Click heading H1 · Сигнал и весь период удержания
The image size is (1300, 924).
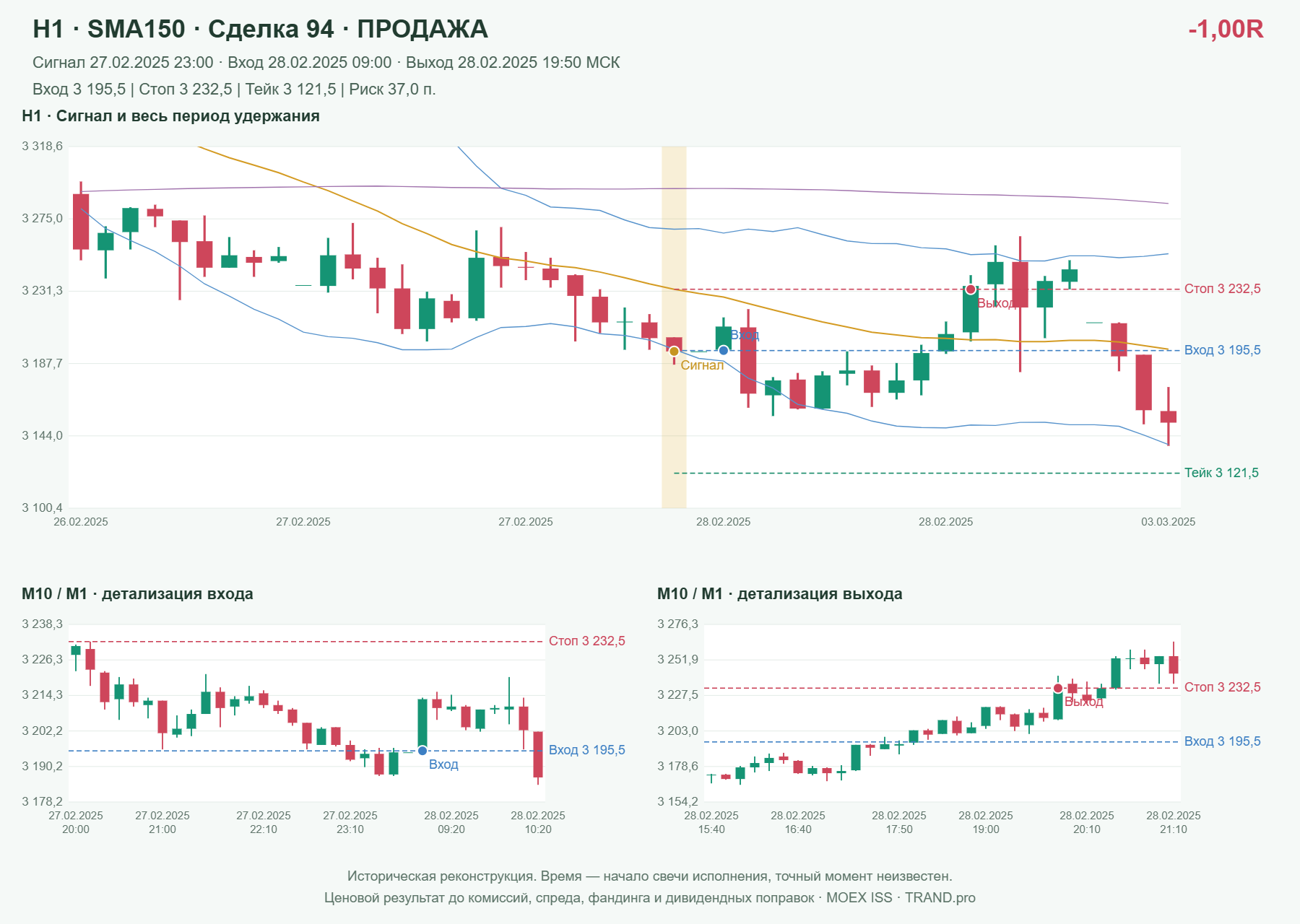[170, 116]
